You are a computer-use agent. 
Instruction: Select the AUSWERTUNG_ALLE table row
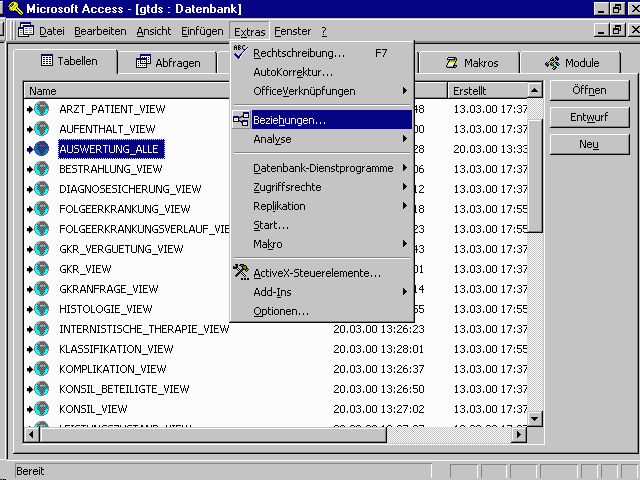pyautogui.click(x=110, y=149)
